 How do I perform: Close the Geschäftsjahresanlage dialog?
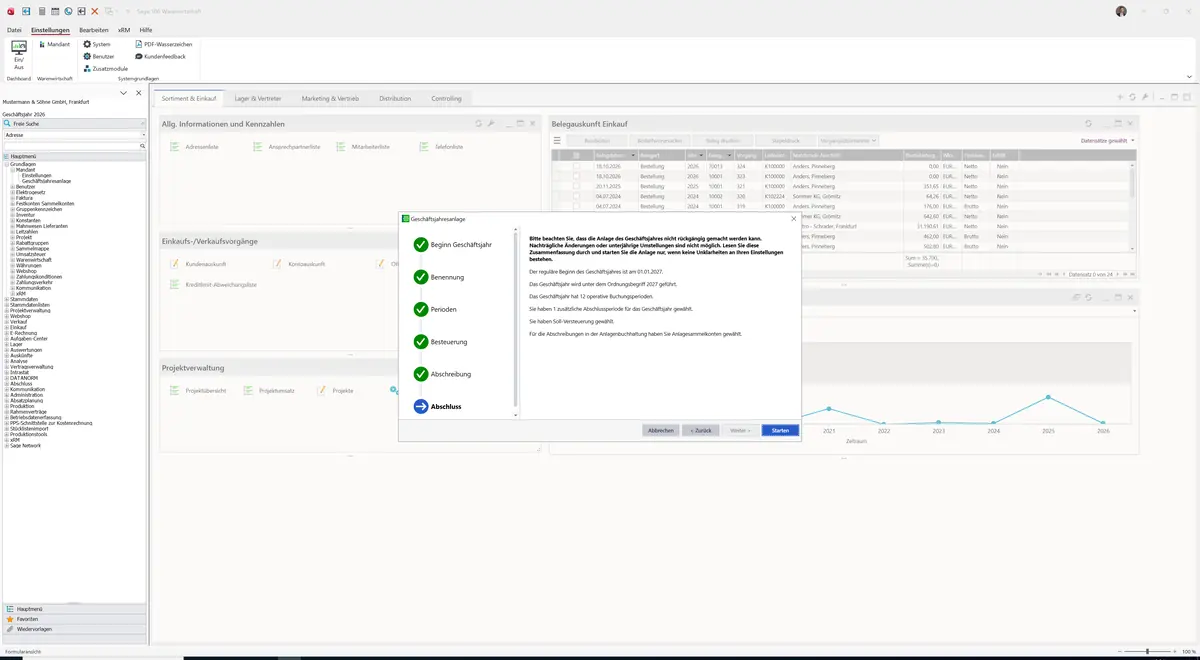pos(793,218)
